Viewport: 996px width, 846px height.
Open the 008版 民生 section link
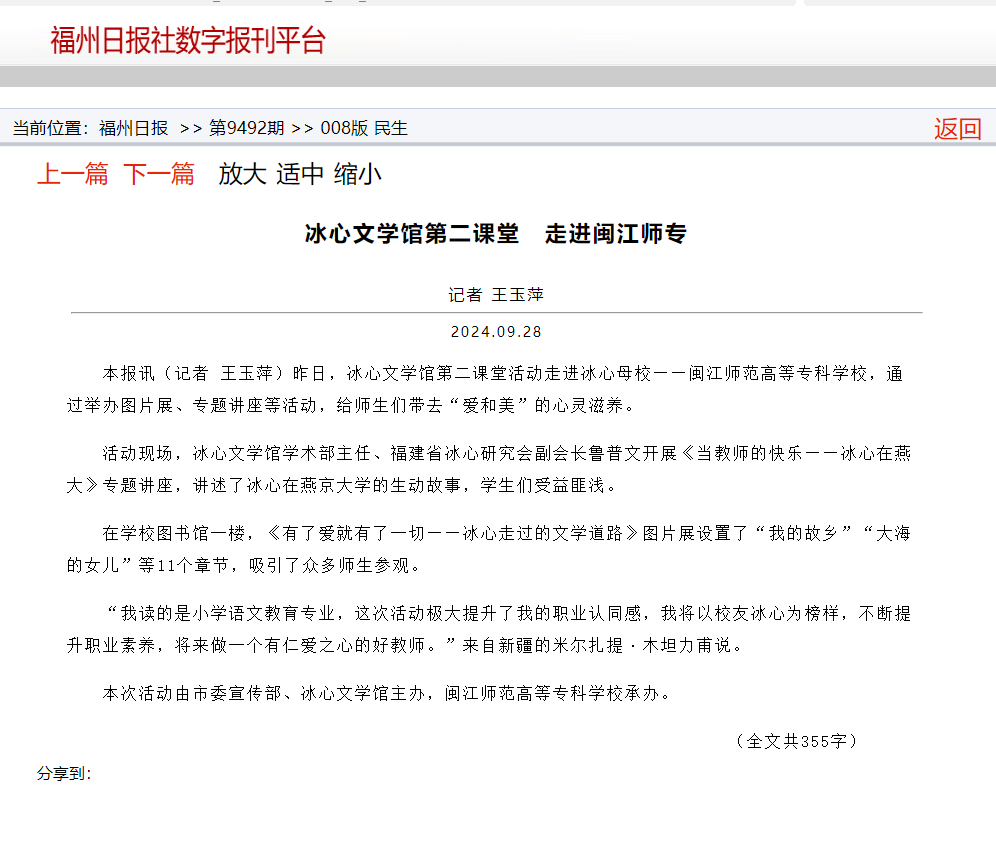click(x=364, y=128)
